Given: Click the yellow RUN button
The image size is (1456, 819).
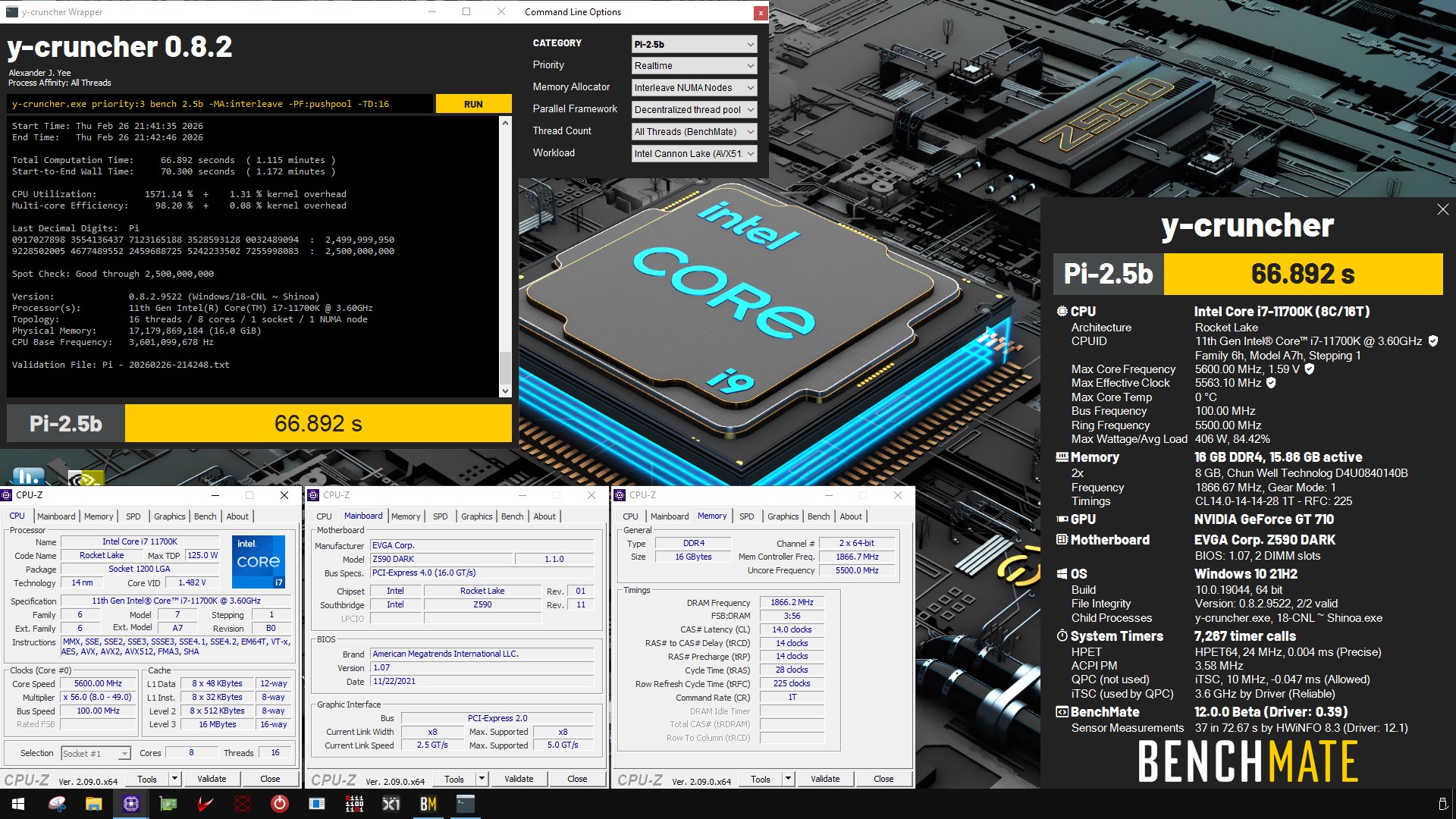Looking at the screenshot, I should pos(473,104).
